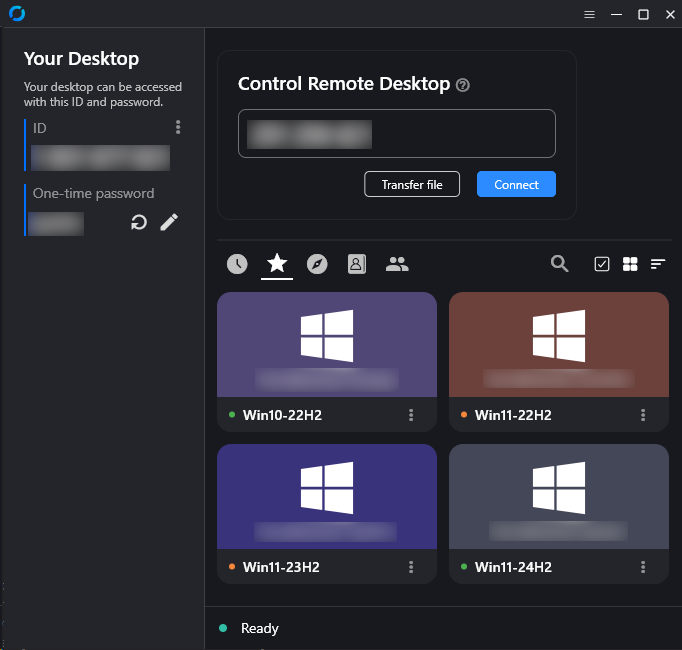Edit the password with pencil icon
Screen dimensions: 682x650
coord(169,222)
